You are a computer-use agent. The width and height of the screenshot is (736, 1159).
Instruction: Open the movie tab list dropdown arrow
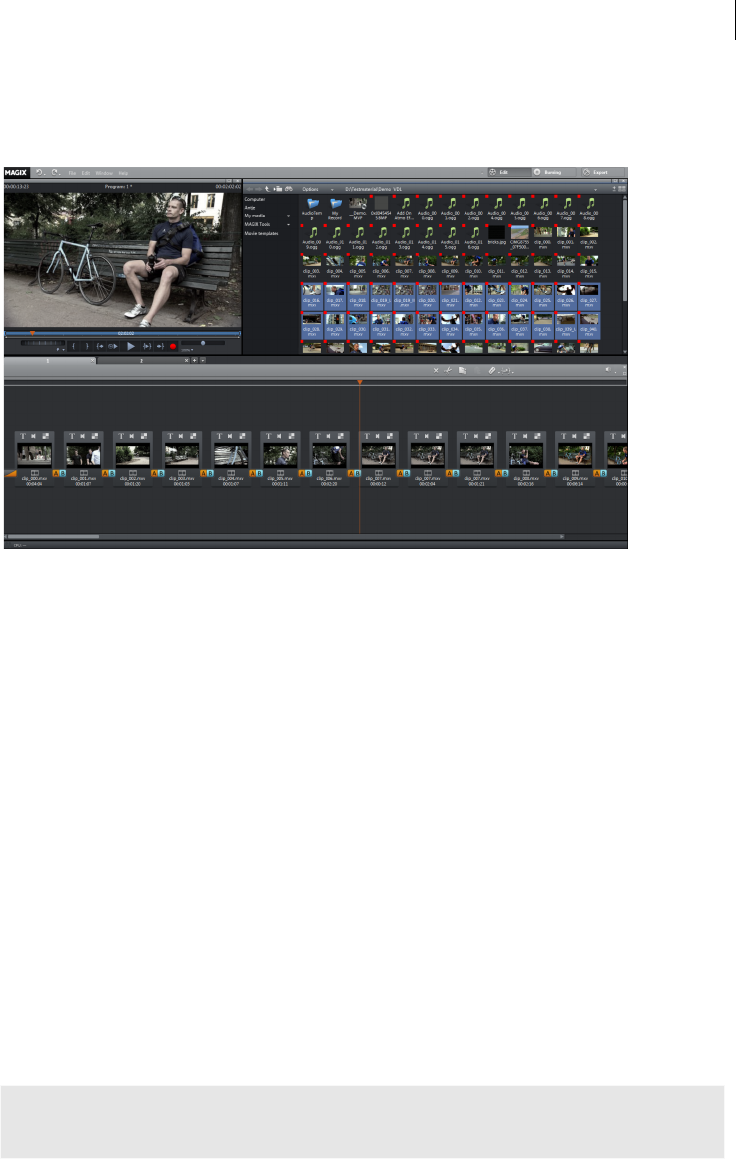tap(203, 361)
